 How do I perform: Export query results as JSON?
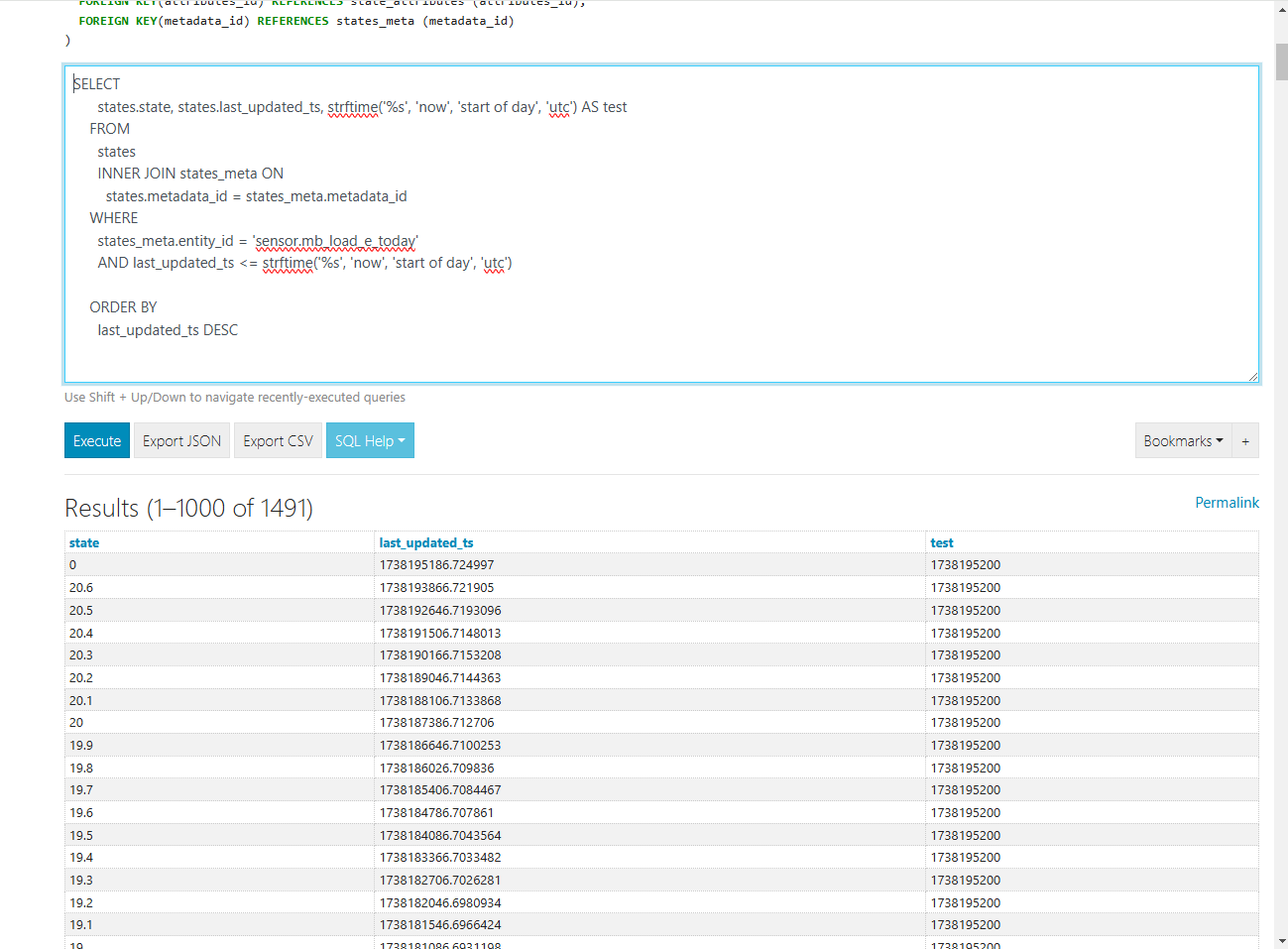[x=181, y=440]
